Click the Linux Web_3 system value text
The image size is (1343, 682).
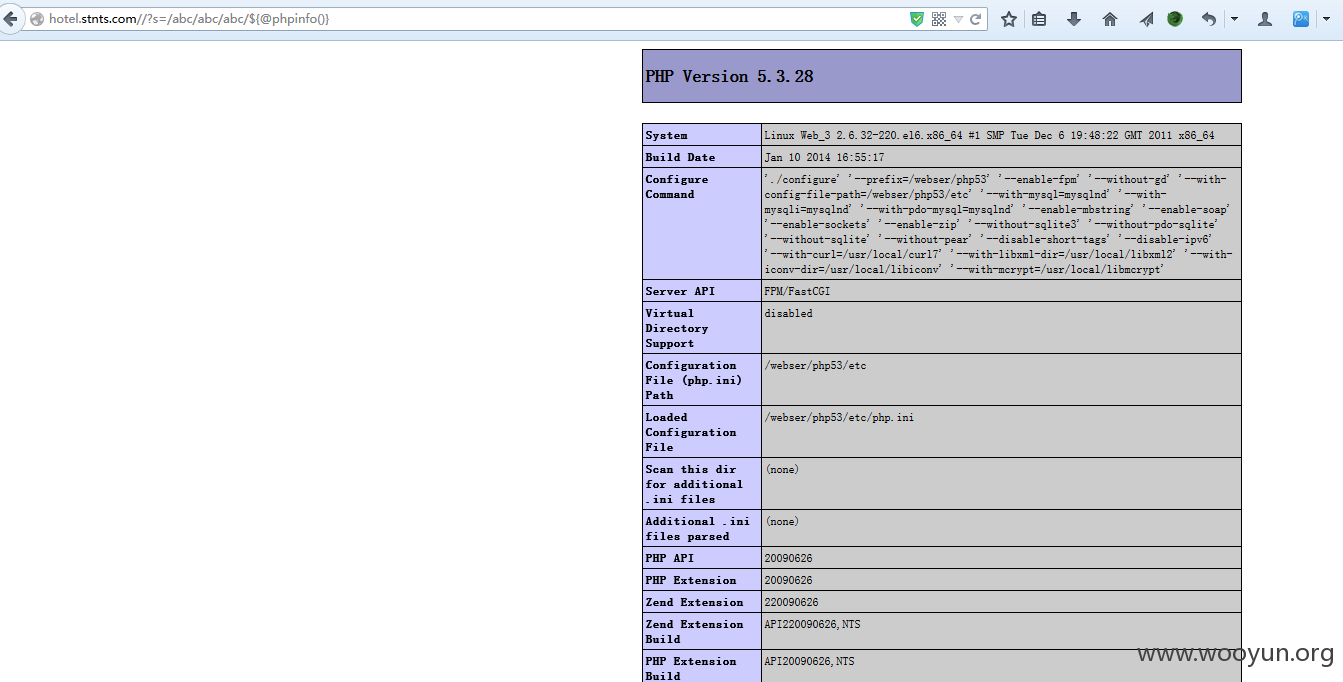click(x=989, y=135)
